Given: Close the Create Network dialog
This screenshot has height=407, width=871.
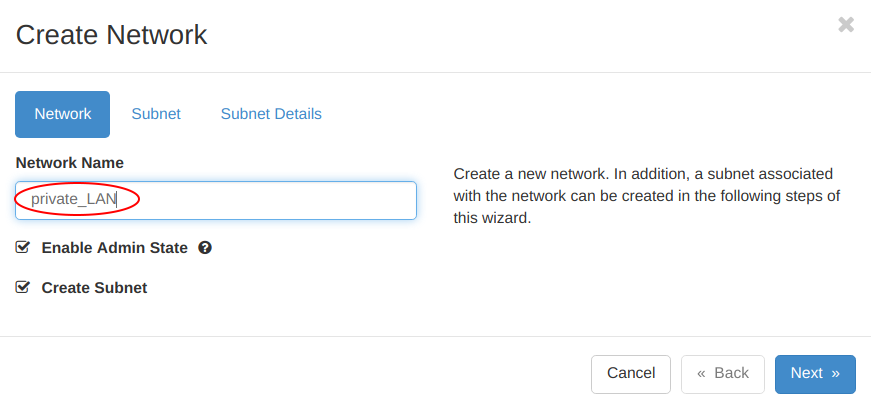Looking at the screenshot, I should [x=846, y=24].
